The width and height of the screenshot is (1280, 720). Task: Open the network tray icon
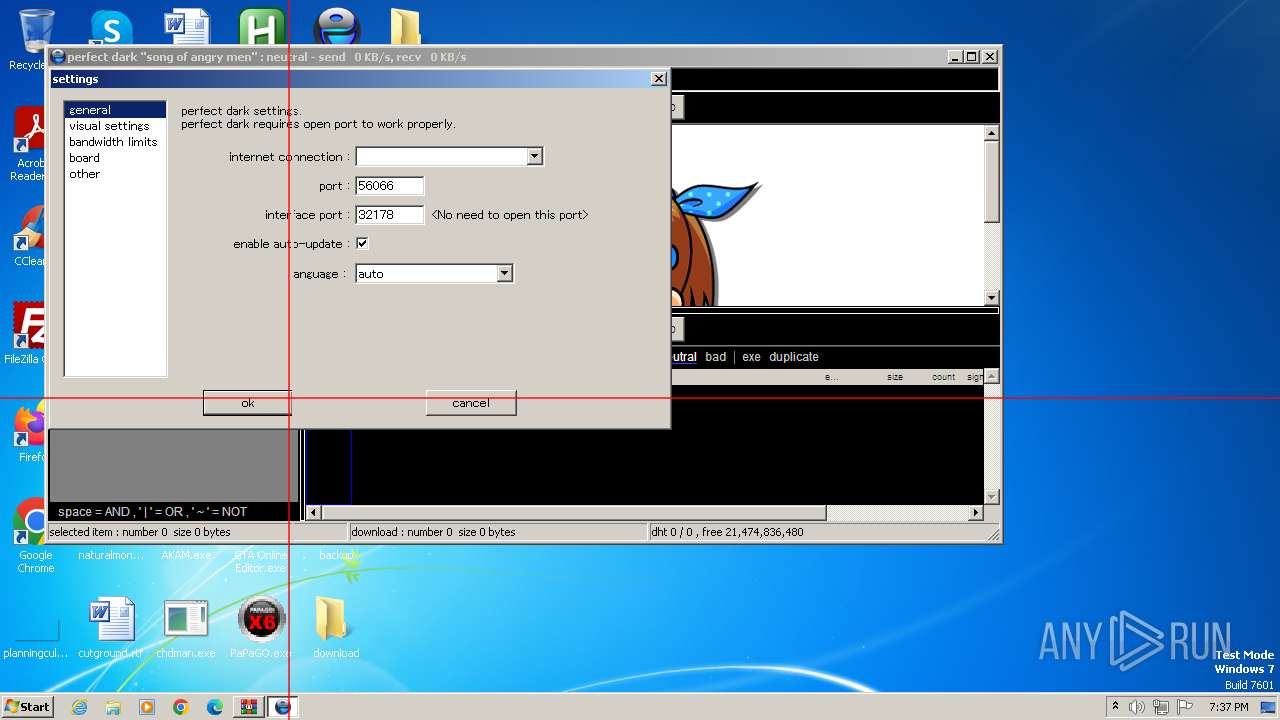[x=1161, y=707]
